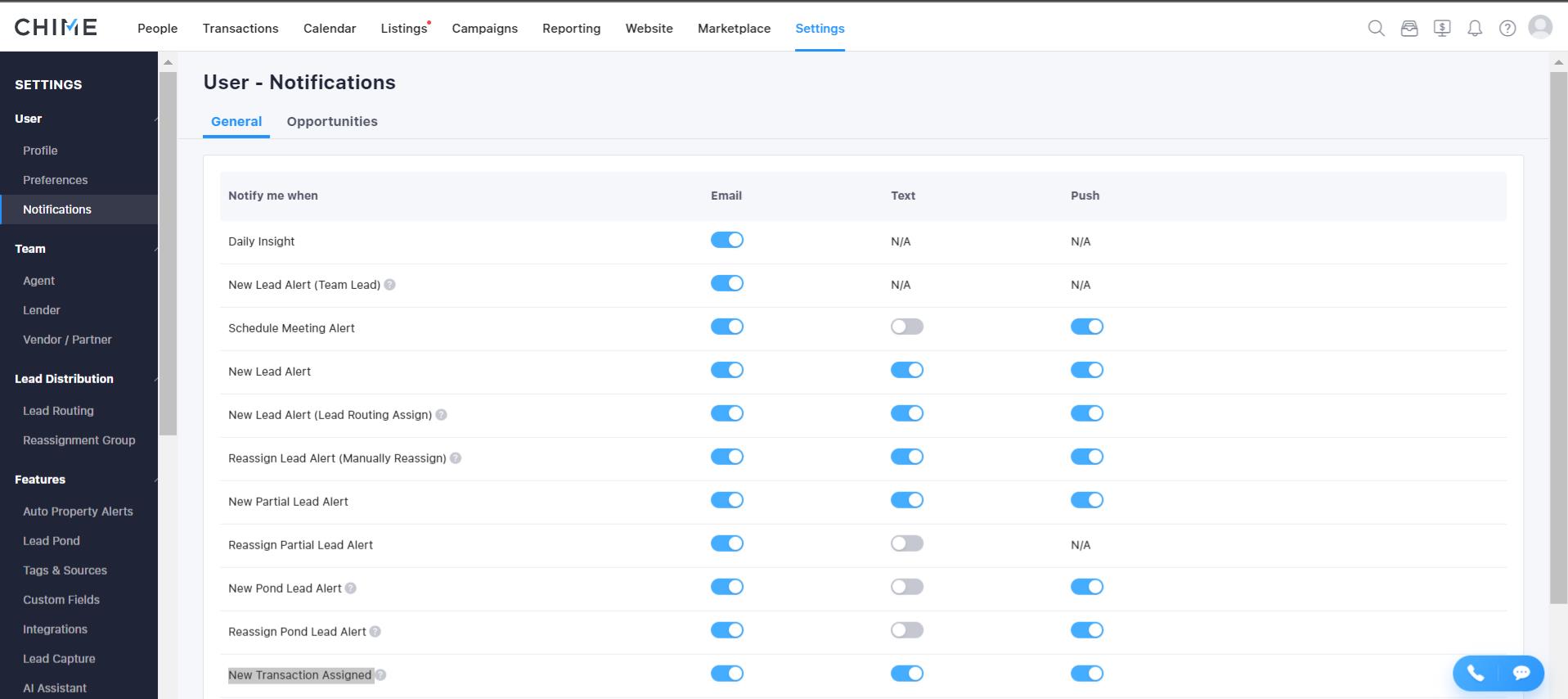Image resolution: width=1568 pixels, height=699 pixels.
Task: Click help icon next to Lead Routing Assign alert
Action: (x=441, y=415)
